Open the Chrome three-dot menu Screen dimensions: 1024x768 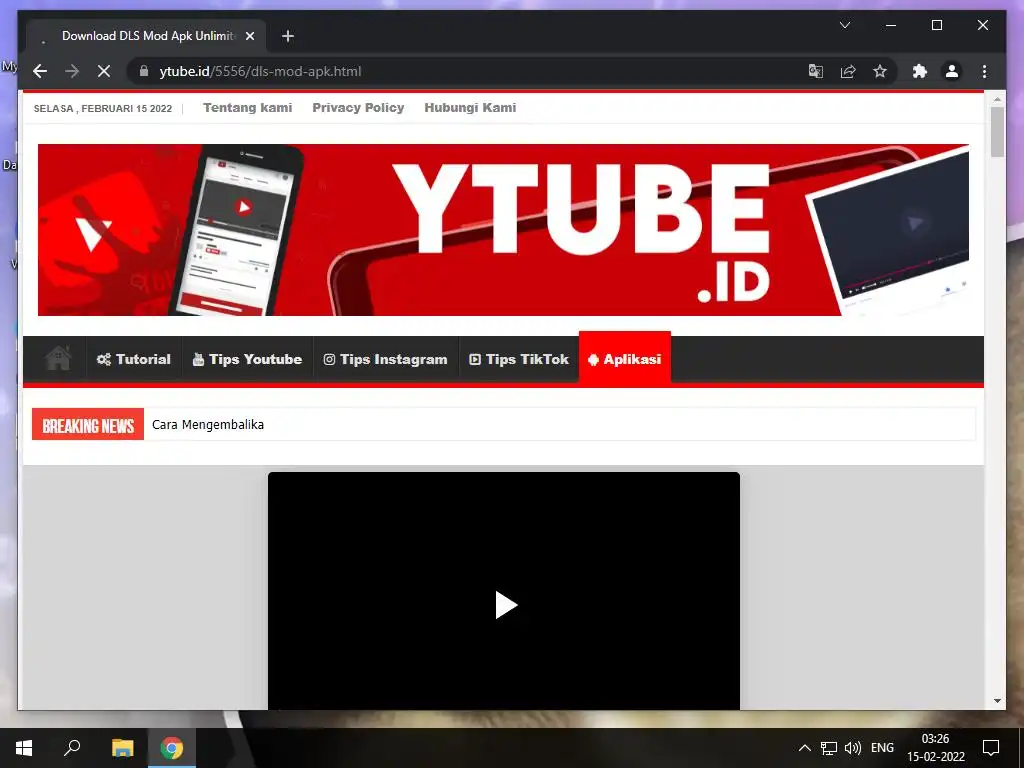pyautogui.click(x=984, y=71)
